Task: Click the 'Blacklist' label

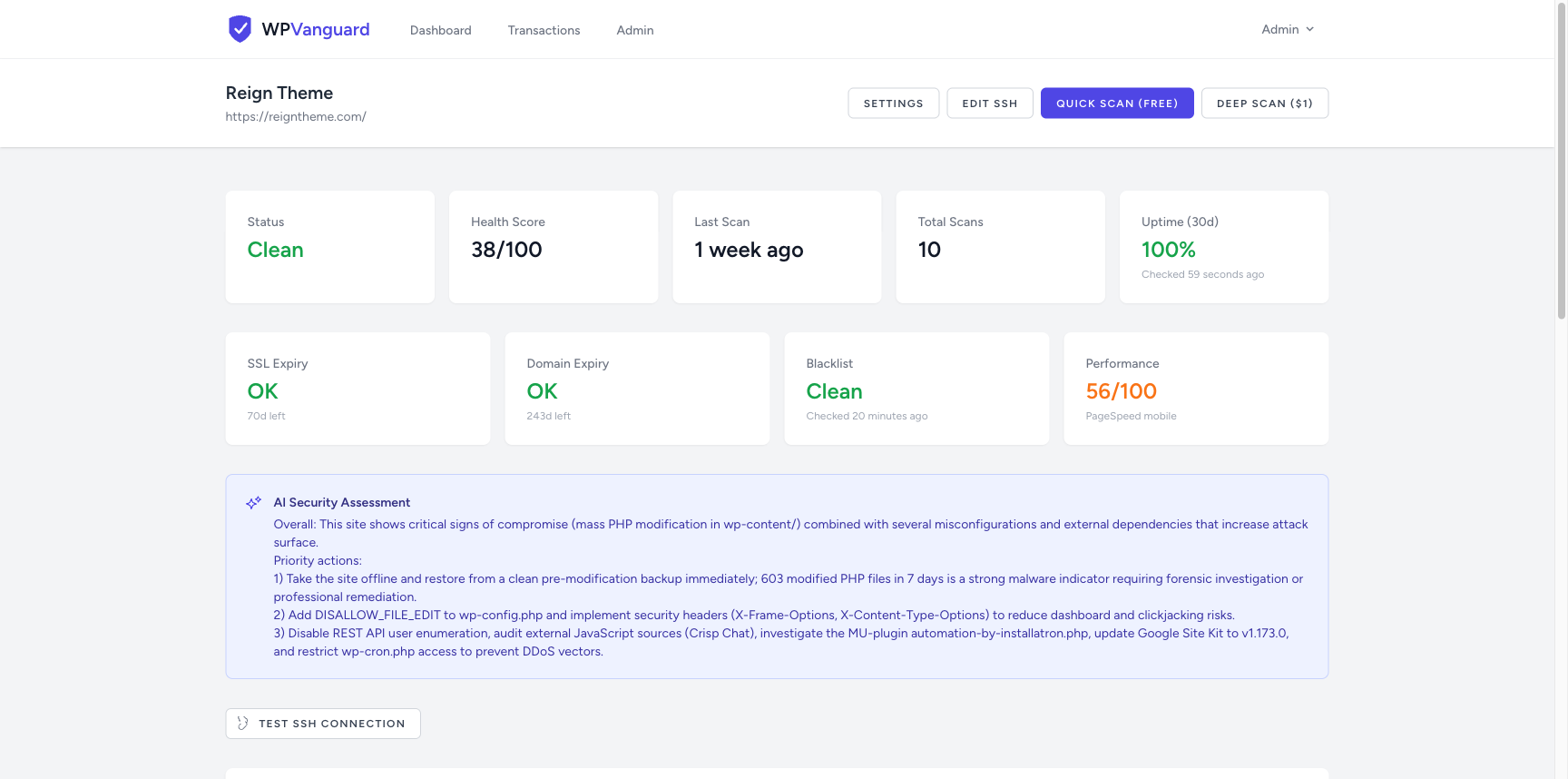Action: pos(829,363)
